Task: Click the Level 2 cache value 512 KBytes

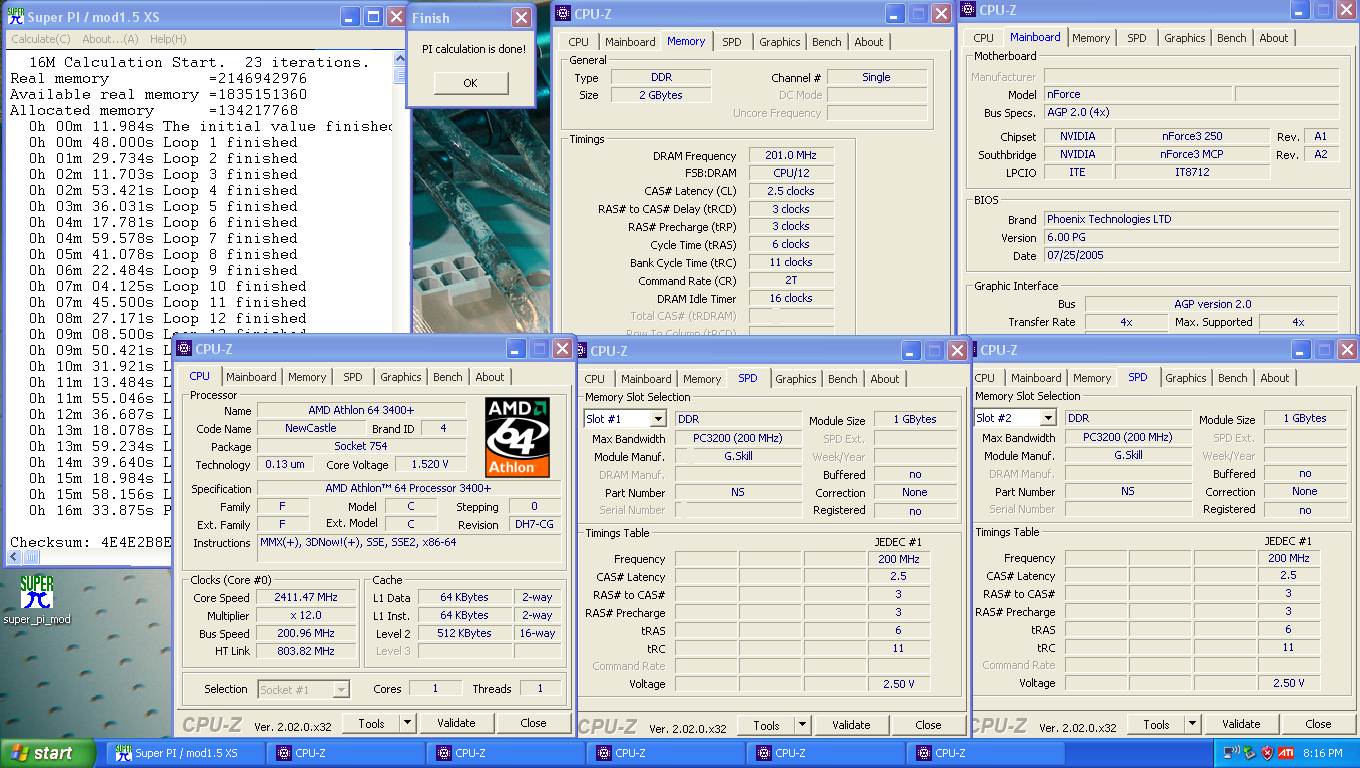Action: coord(465,634)
